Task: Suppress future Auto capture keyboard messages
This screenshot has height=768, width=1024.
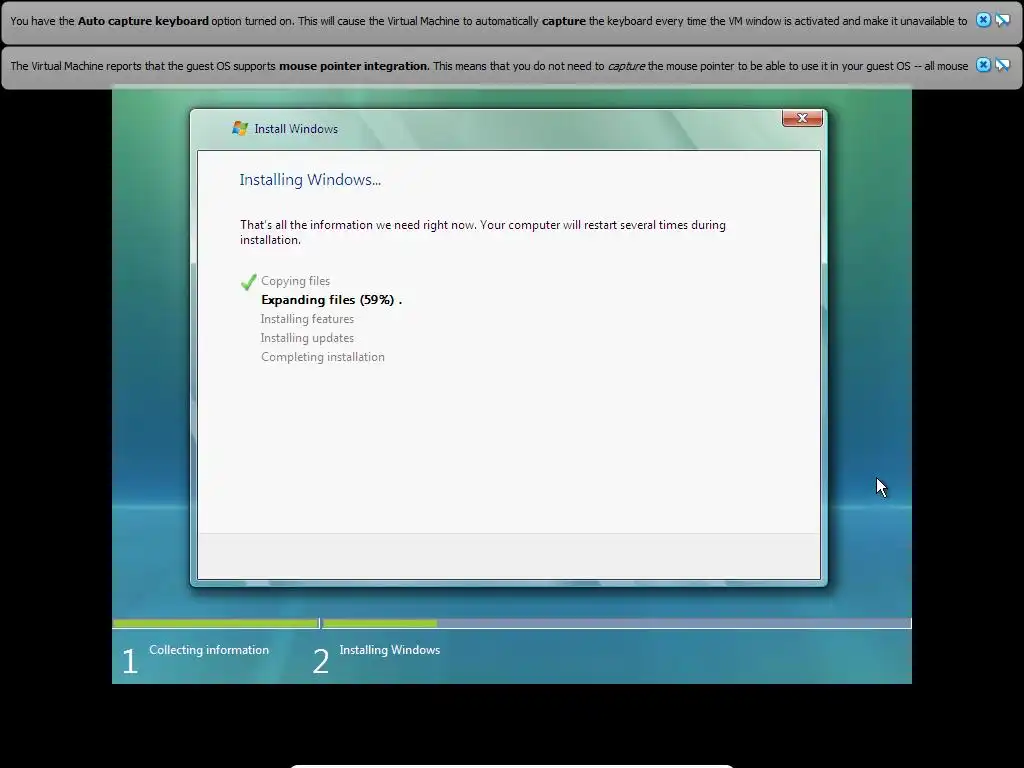Action: click(1002, 20)
